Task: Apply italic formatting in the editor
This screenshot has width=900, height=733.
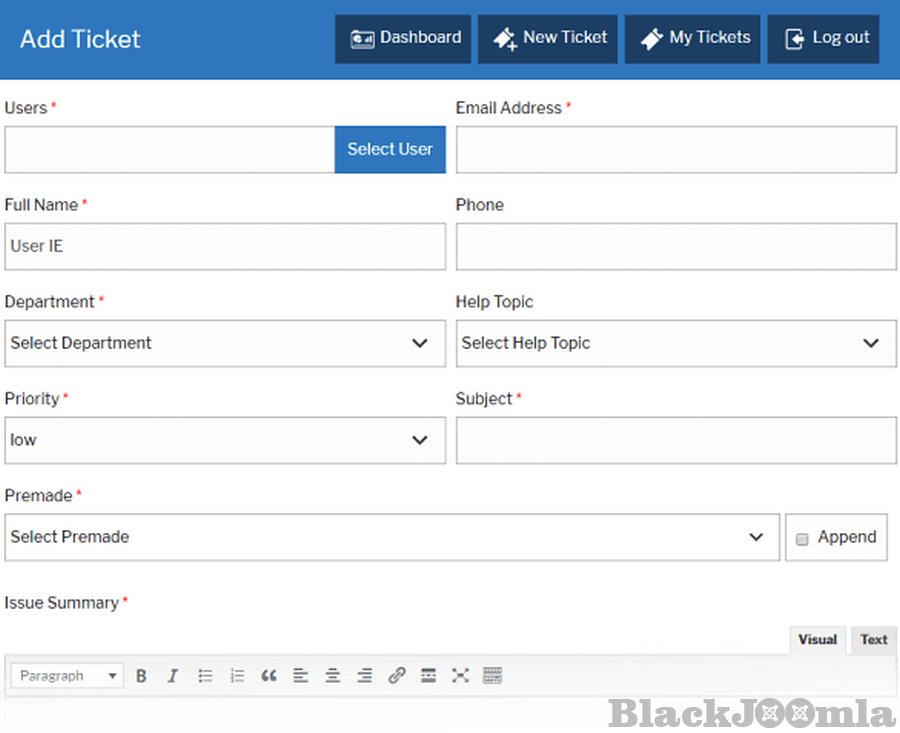Action: tap(172, 676)
